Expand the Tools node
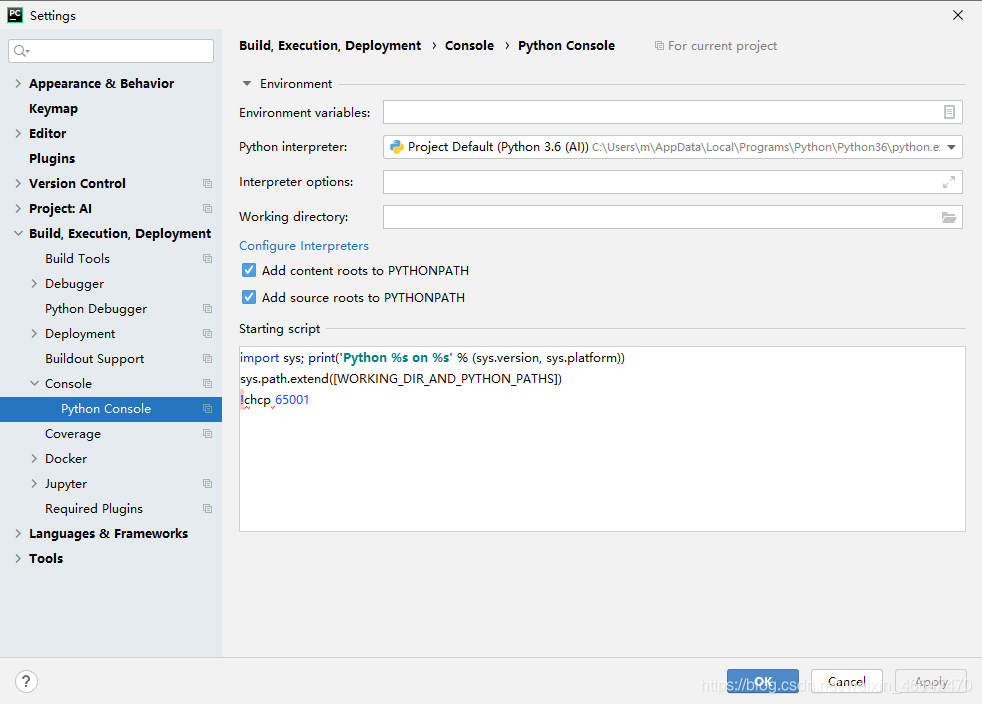 (x=18, y=559)
